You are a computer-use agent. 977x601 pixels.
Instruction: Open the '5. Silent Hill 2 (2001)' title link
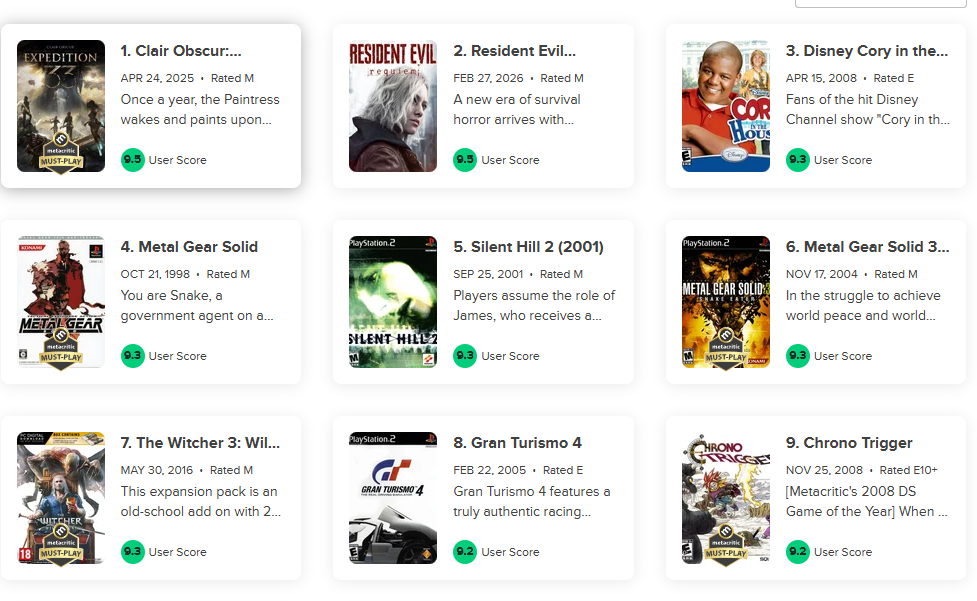[x=528, y=247]
